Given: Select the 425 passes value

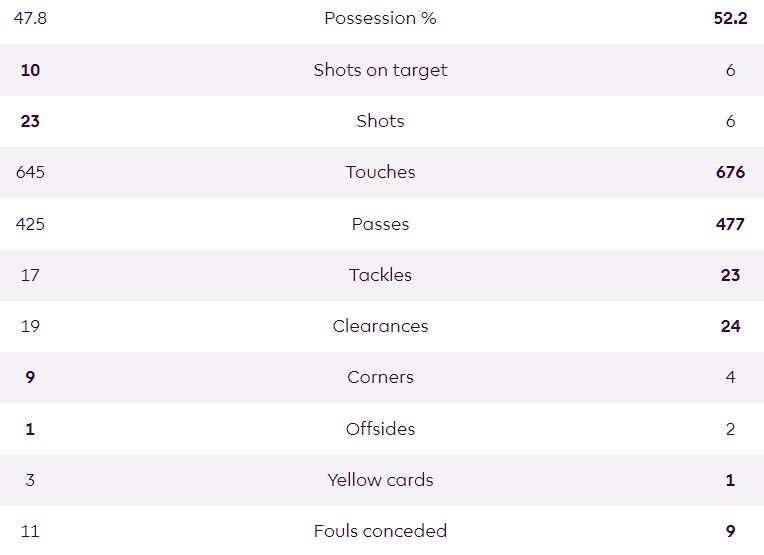Looking at the screenshot, I should point(30,224).
